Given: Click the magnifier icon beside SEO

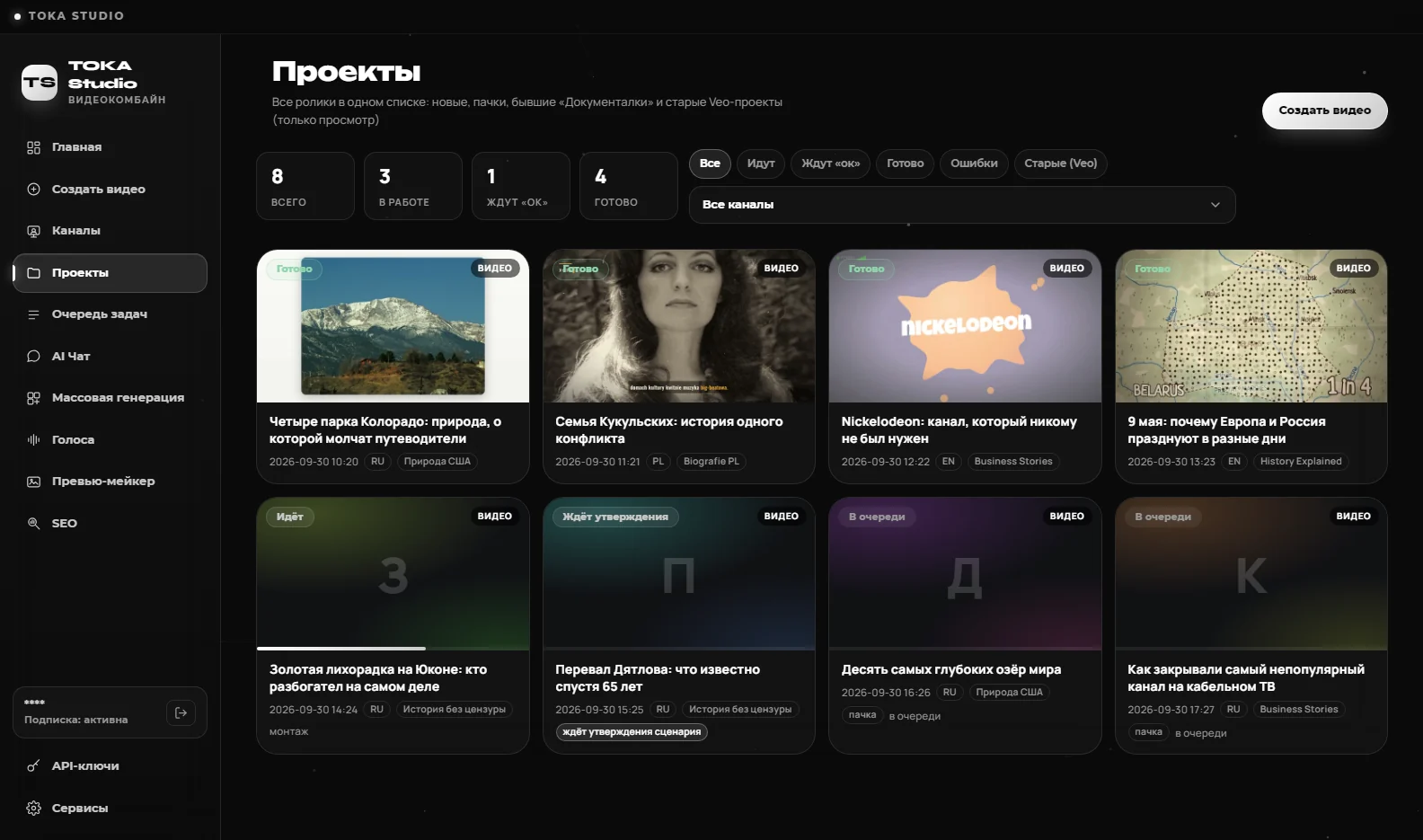Looking at the screenshot, I should click(33, 524).
